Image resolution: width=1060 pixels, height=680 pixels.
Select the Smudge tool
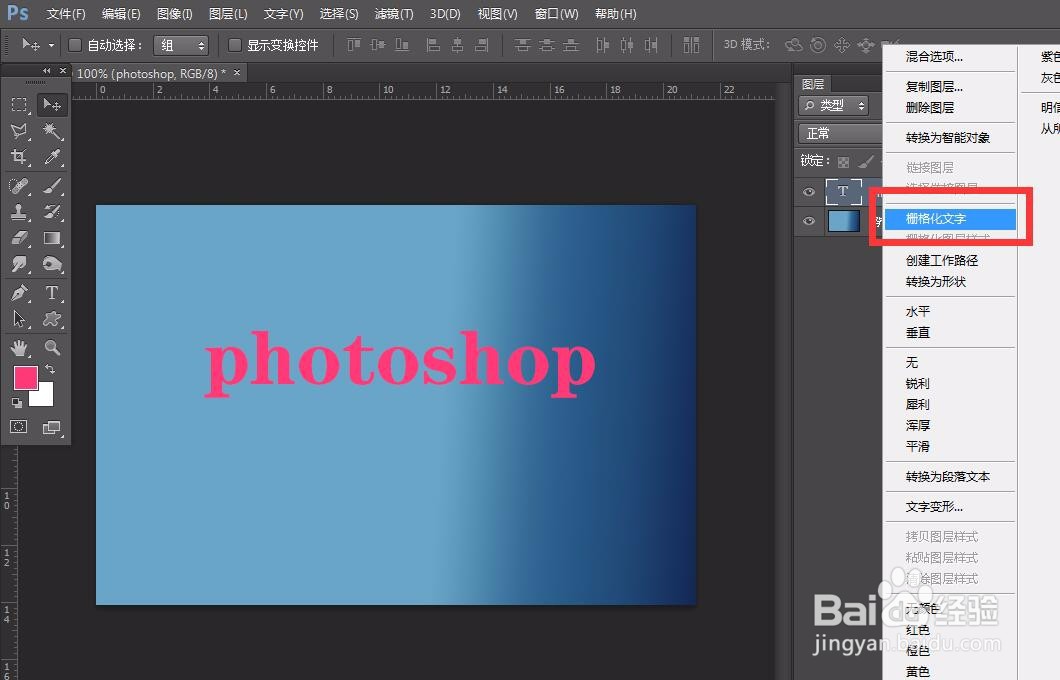click(19, 264)
